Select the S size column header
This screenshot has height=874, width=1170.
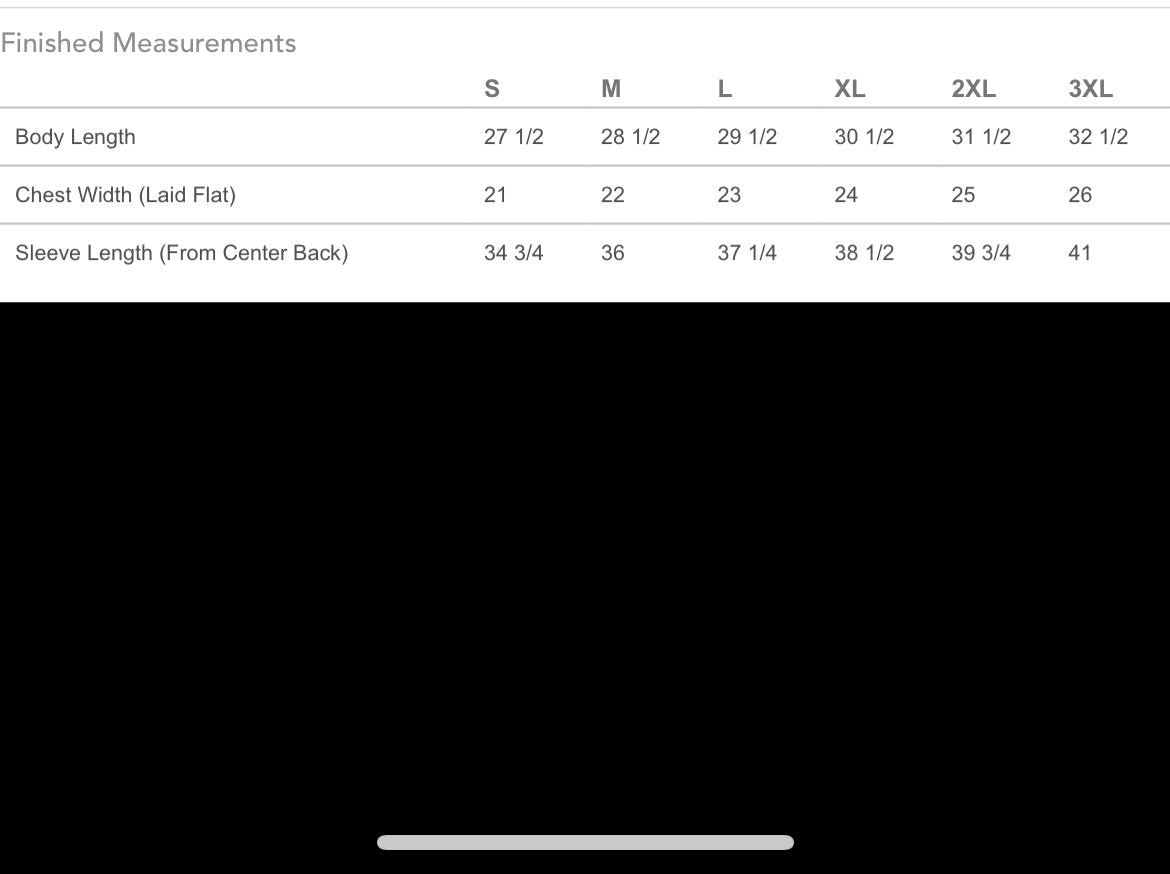[491, 89]
